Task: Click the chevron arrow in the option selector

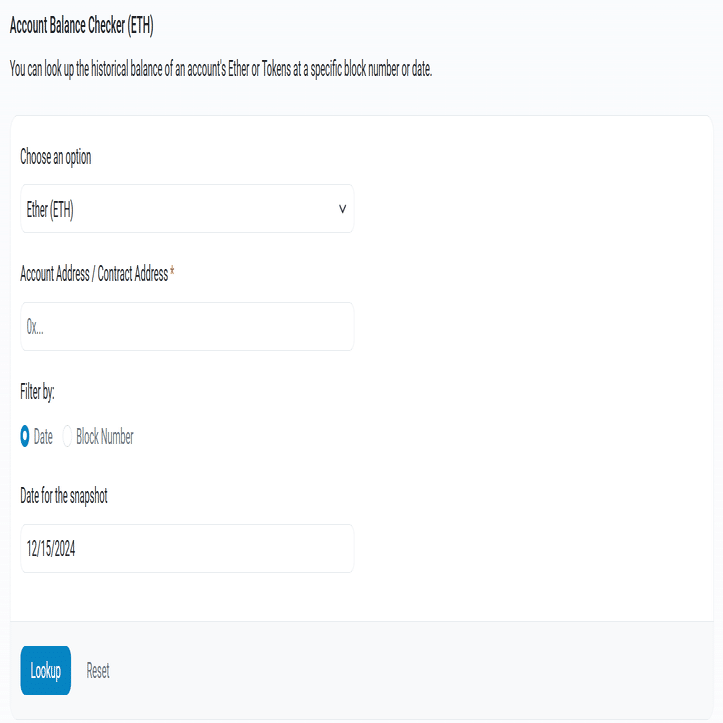Action: coord(342,209)
